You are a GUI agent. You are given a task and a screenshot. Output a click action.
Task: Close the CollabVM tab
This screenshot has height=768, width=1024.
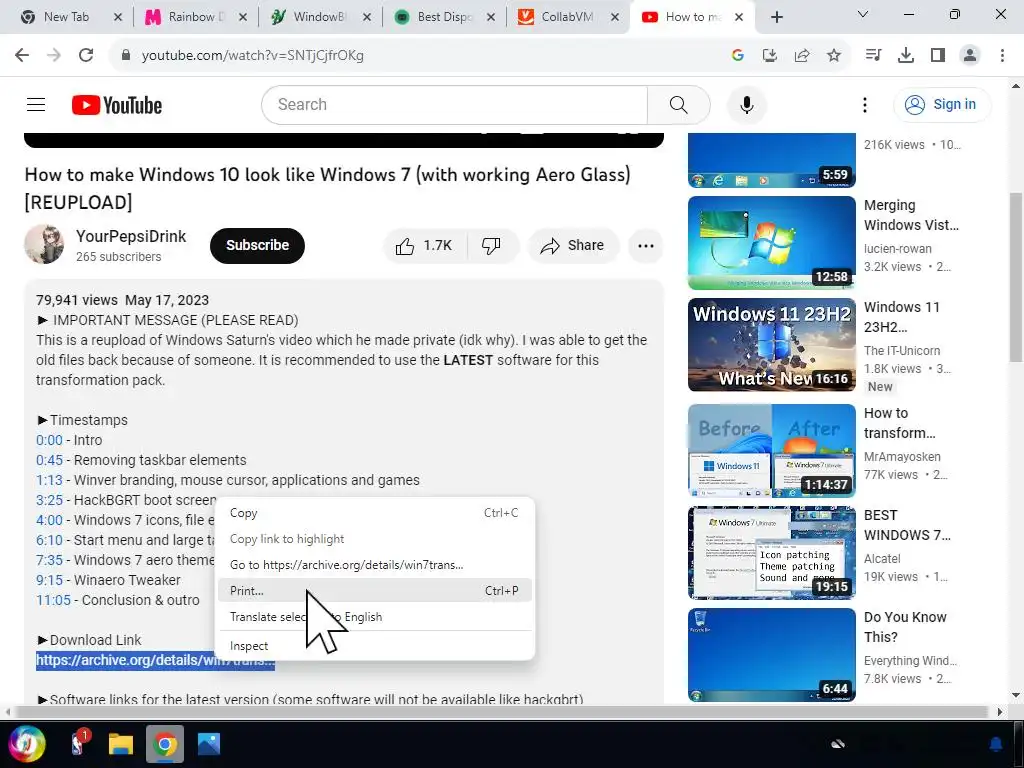615,17
